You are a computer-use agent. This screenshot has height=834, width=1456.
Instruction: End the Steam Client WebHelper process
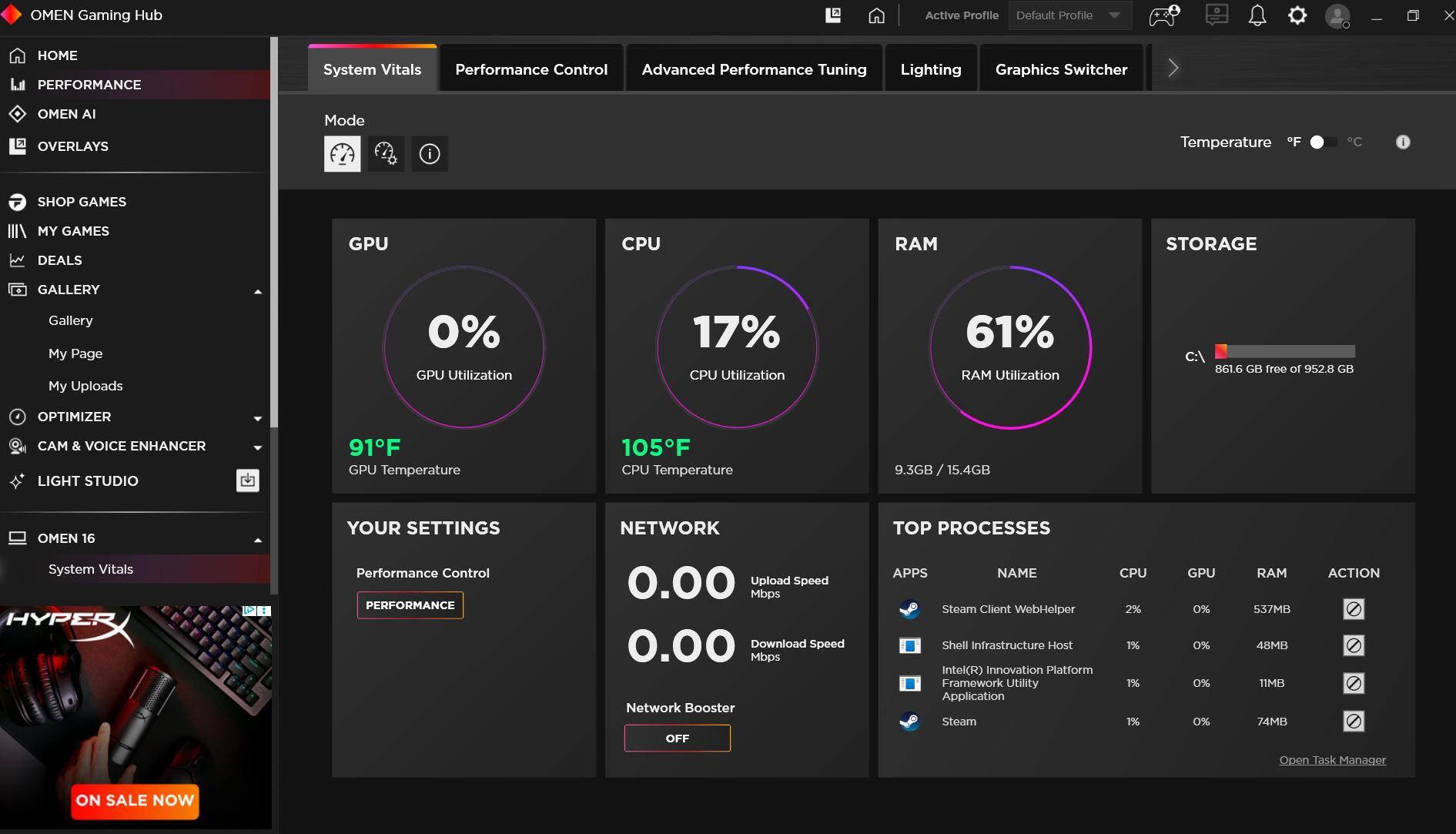1353,609
